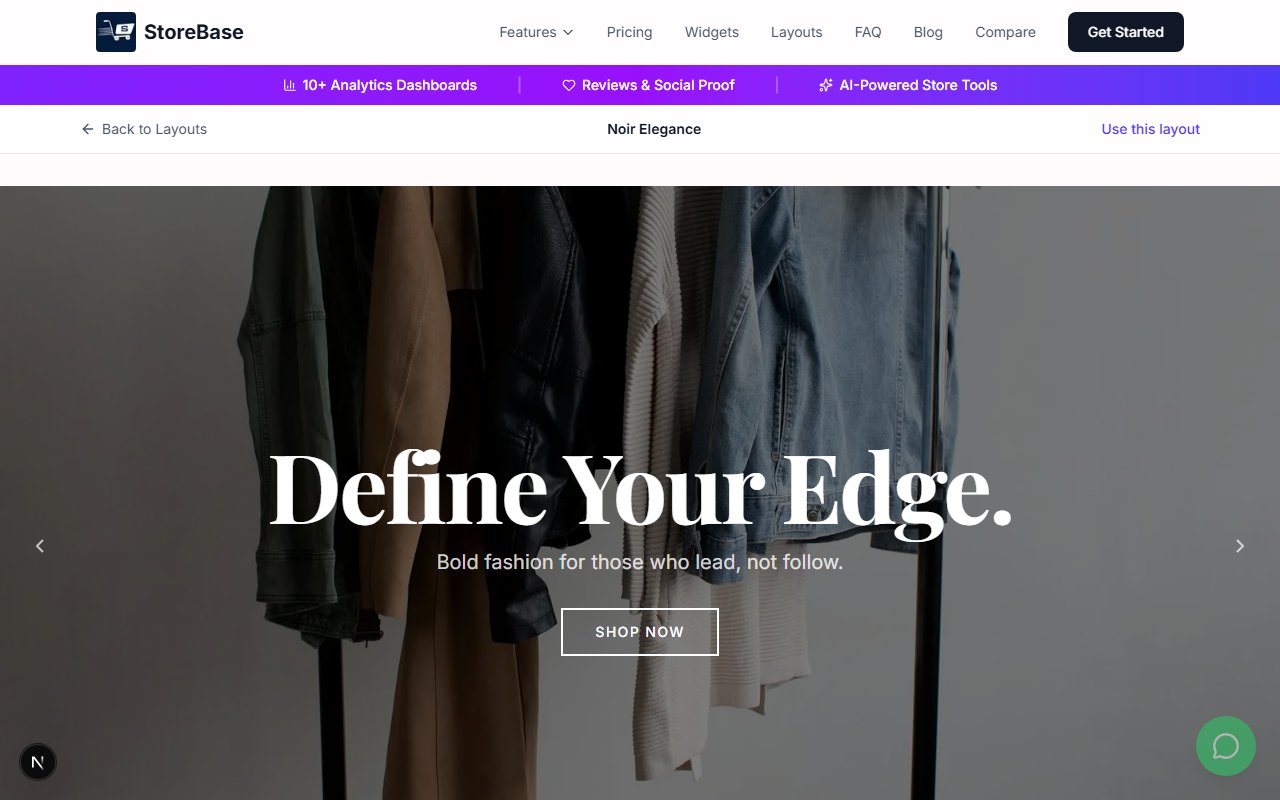Go to the previous hero slide arrow
Image resolution: width=1280 pixels, height=800 pixels.
pyautogui.click(x=40, y=546)
